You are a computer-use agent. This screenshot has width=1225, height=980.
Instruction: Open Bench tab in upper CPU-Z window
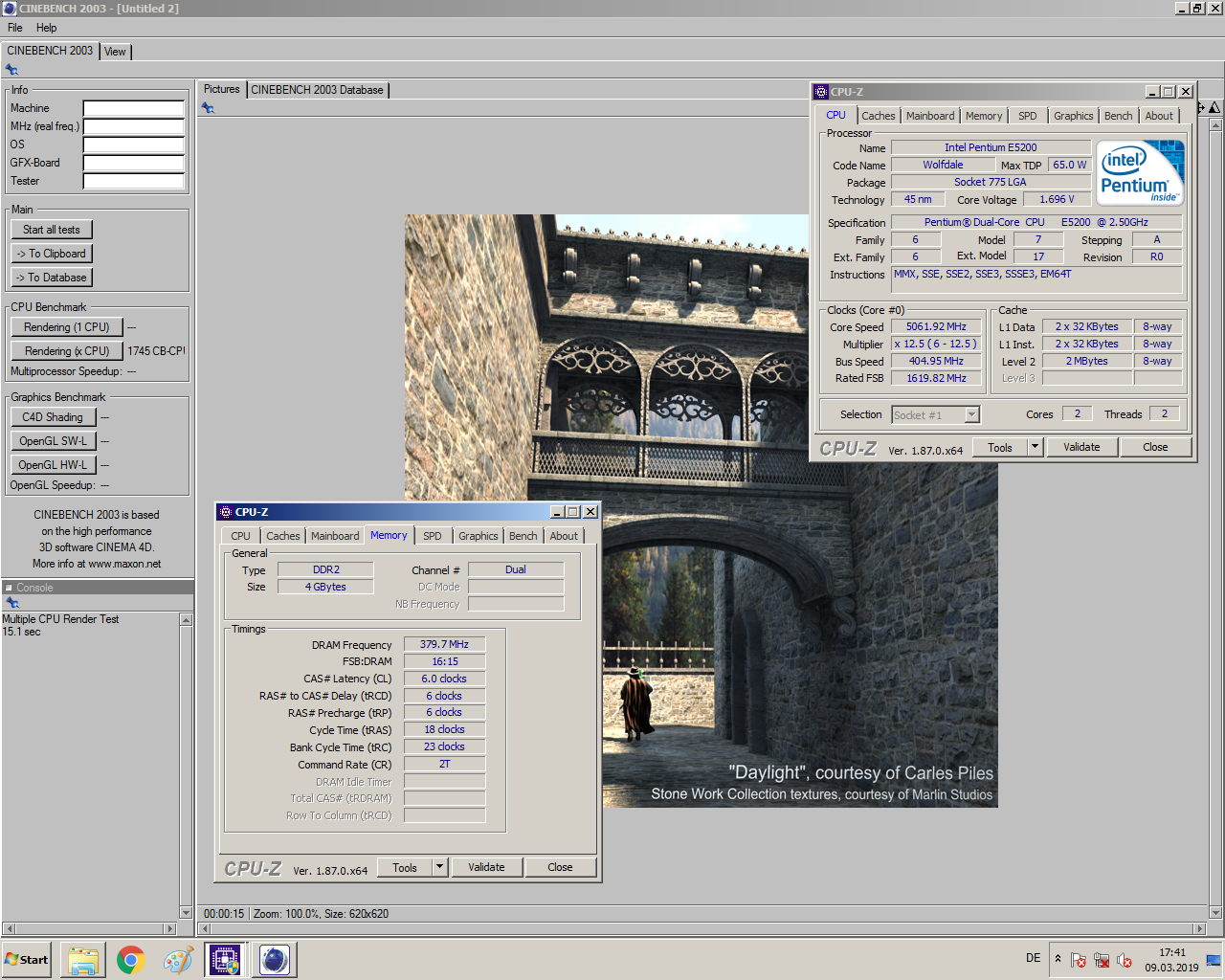(1118, 116)
